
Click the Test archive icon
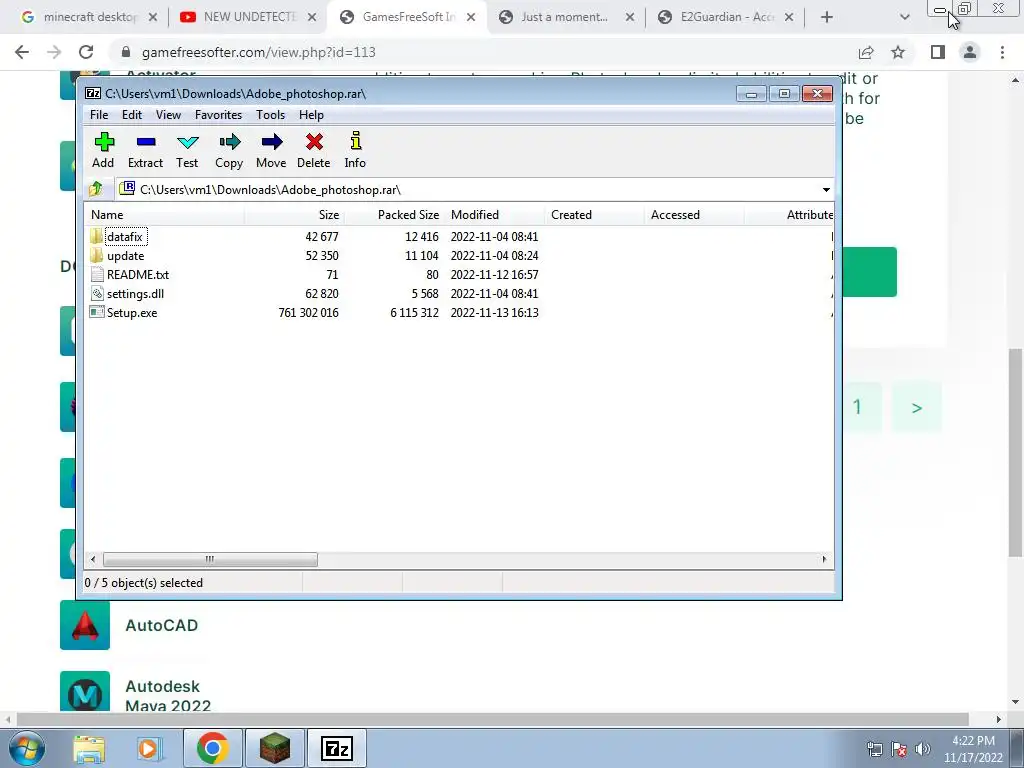(187, 142)
